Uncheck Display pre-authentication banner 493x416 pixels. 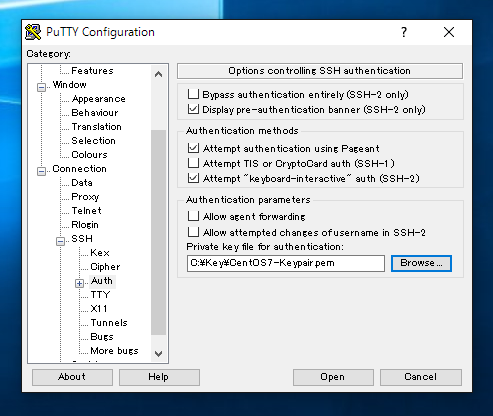coord(193,109)
